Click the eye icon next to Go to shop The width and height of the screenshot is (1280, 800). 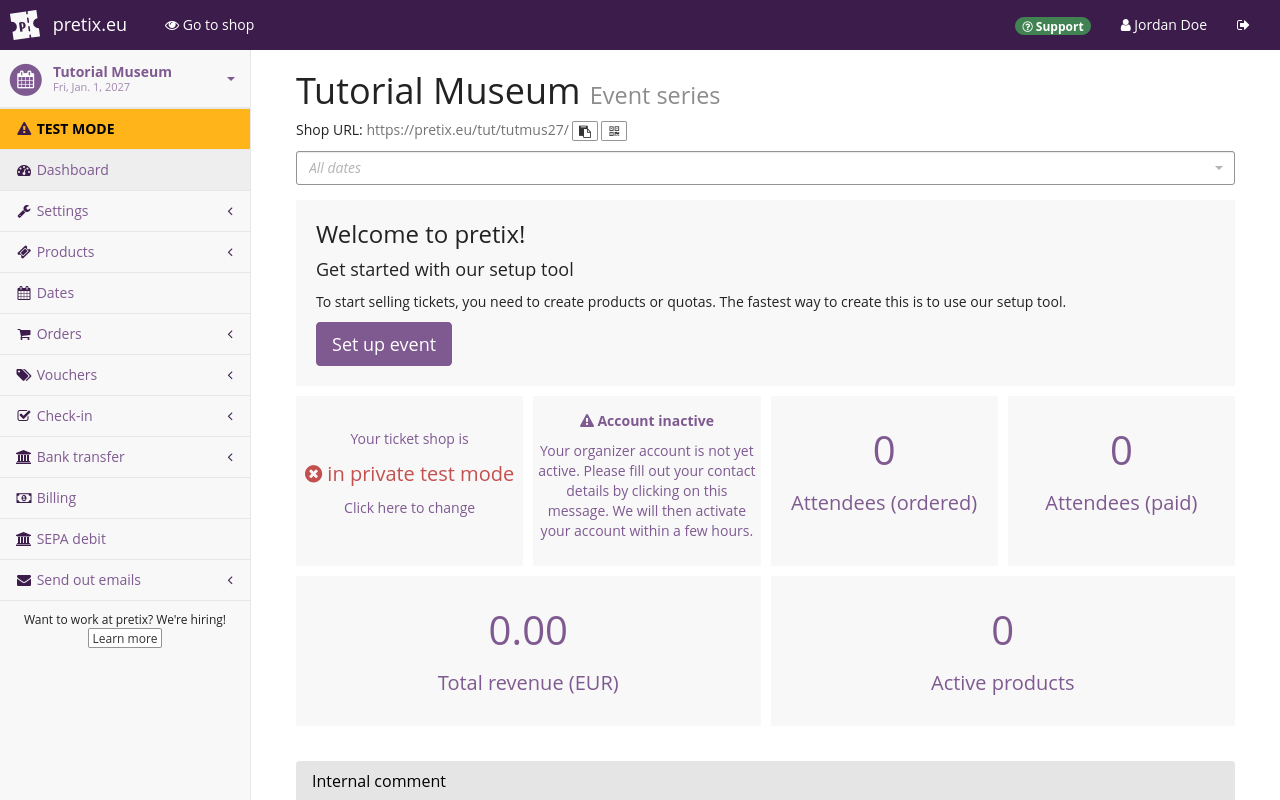(x=172, y=25)
